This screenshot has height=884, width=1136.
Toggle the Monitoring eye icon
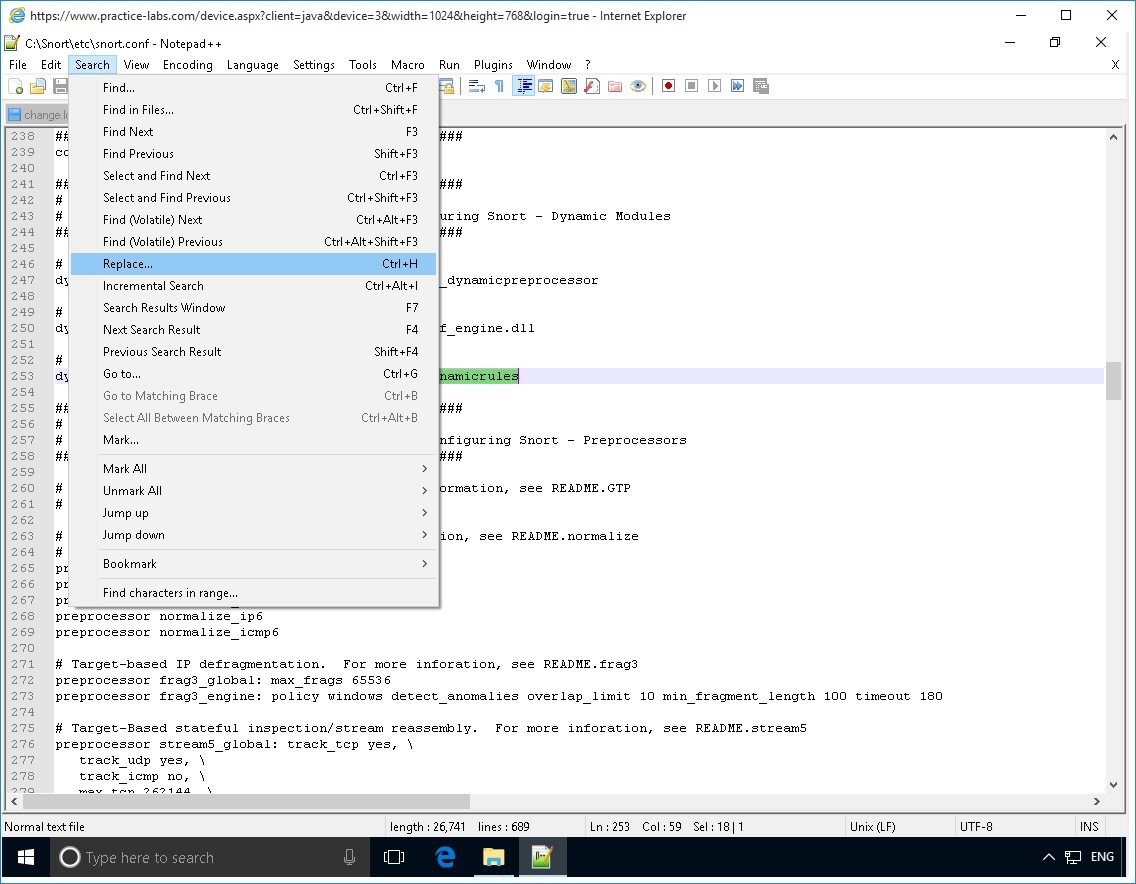point(638,86)
